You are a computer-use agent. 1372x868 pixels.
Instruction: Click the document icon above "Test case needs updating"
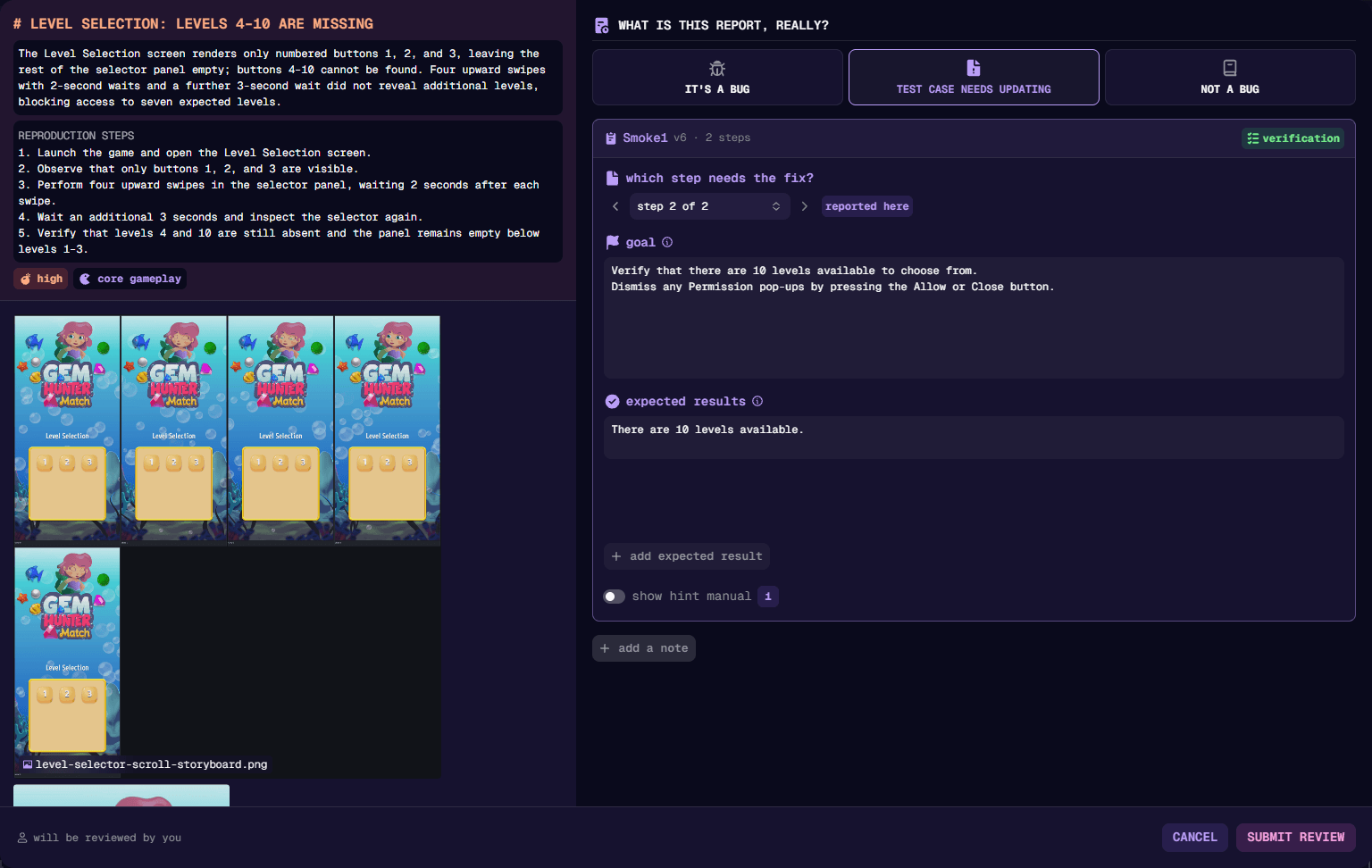tap(974, 68)
